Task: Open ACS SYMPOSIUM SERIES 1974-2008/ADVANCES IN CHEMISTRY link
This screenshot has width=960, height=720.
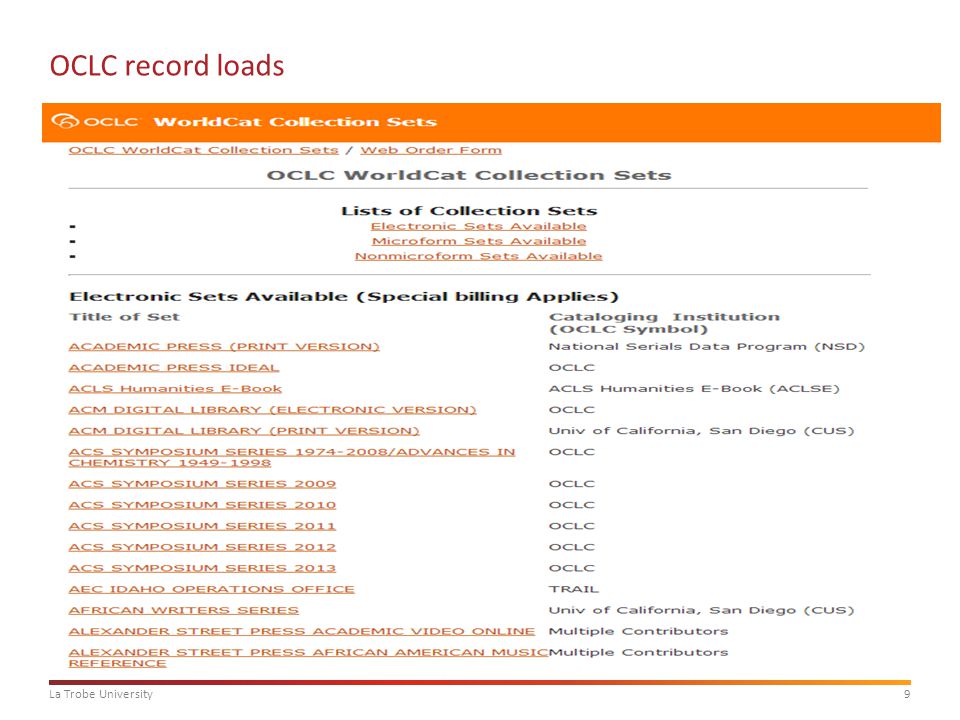Action: pyautogui.click(x=292, y=457)
